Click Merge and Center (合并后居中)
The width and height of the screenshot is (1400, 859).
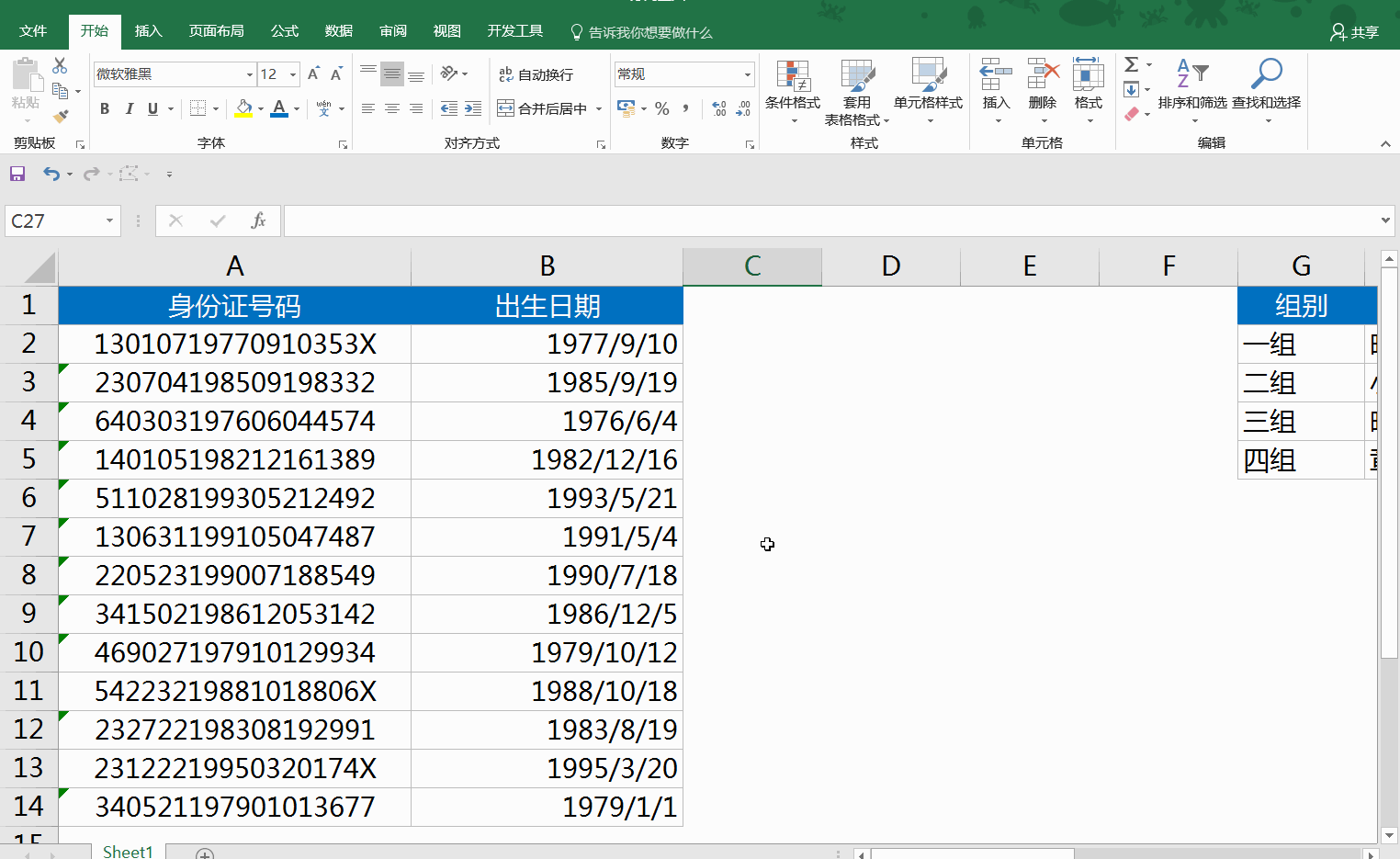tap(543, 108)
